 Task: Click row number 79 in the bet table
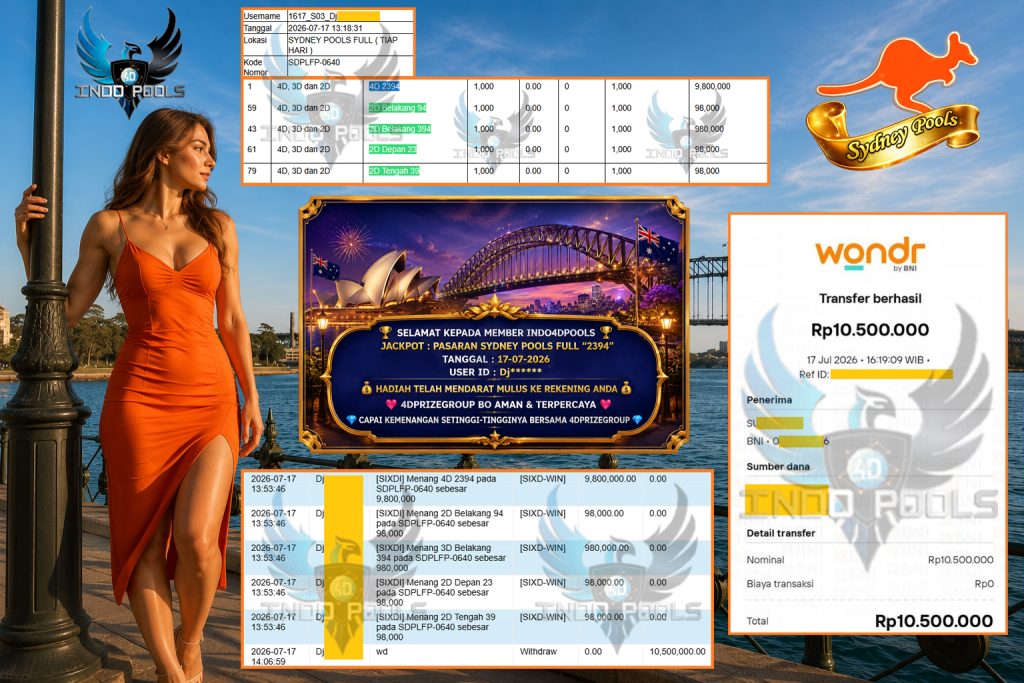(x=252, y=170)
